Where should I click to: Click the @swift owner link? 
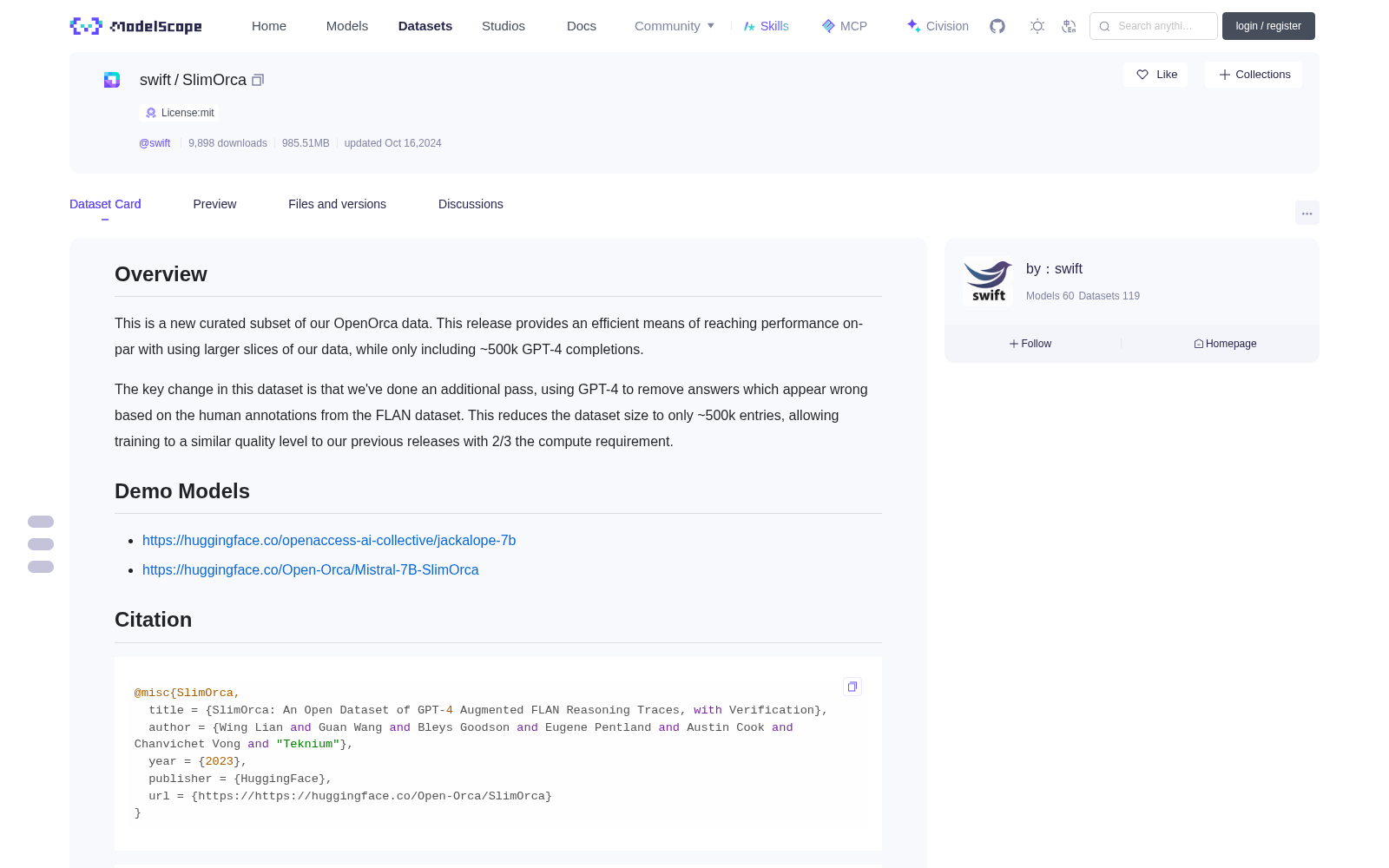coord(155,143)
